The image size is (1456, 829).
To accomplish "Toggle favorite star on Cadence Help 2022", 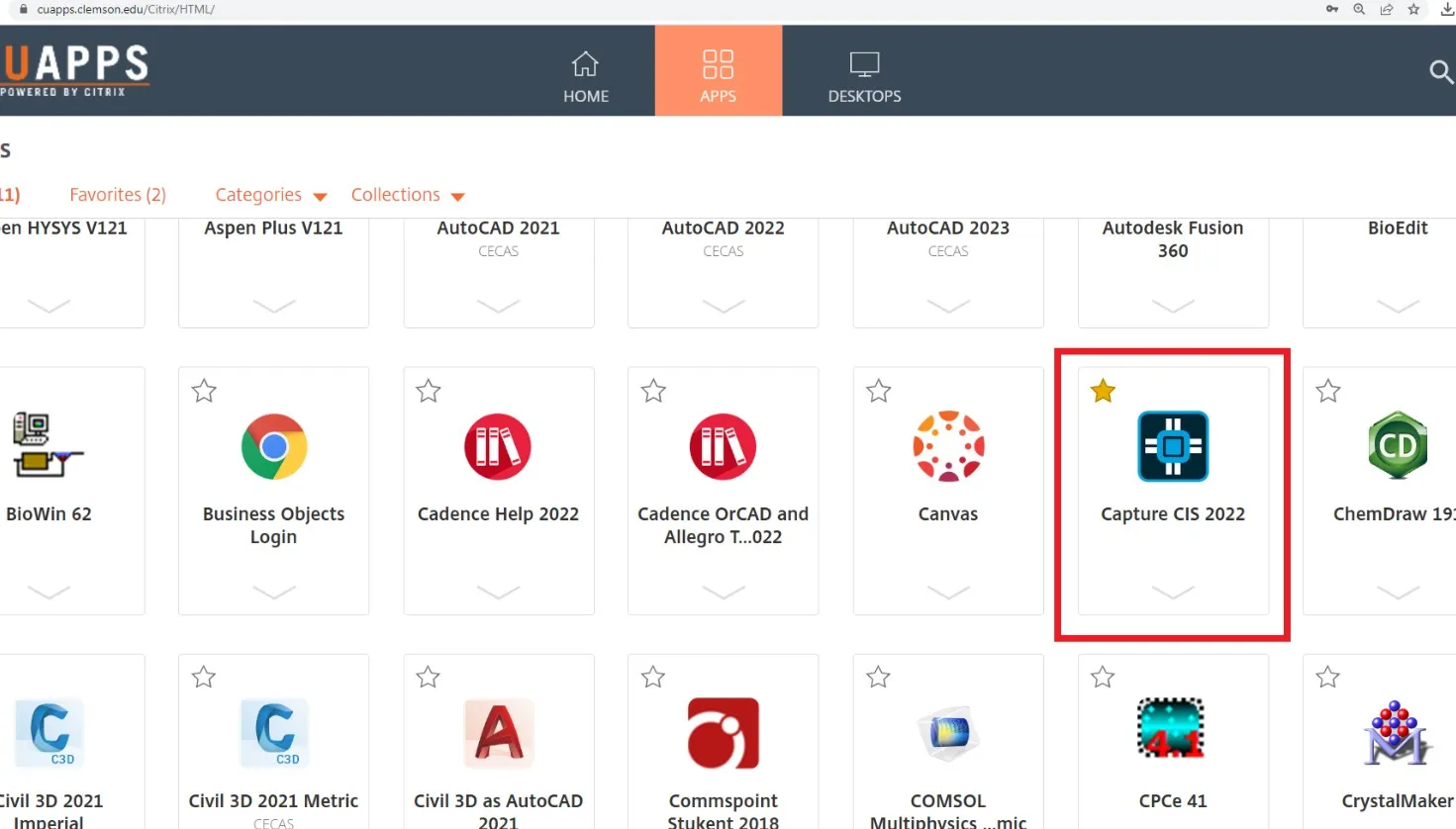I will click(429, 392).
